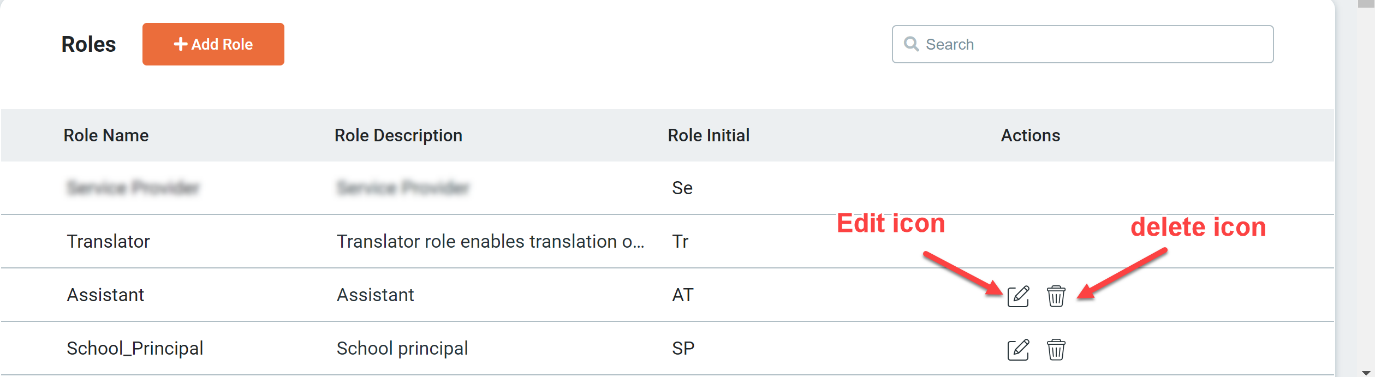
Task: Click trash icon for School_Principal role
Action: (x=1056, y=349)
